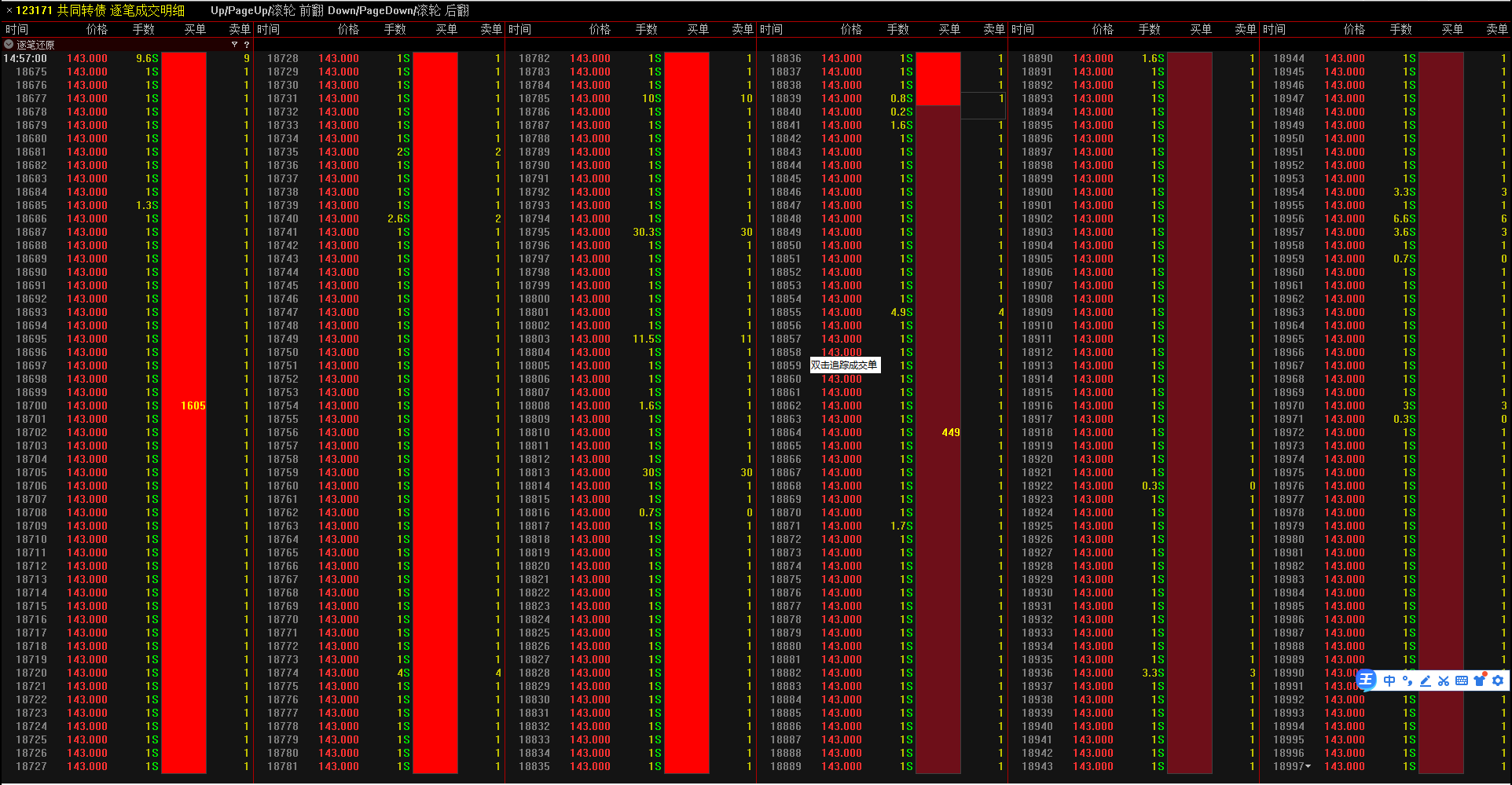Viewport: 1512px width, 785px height.
Task: Click the 143.000 price in row 18675
Action: point(87,72)
